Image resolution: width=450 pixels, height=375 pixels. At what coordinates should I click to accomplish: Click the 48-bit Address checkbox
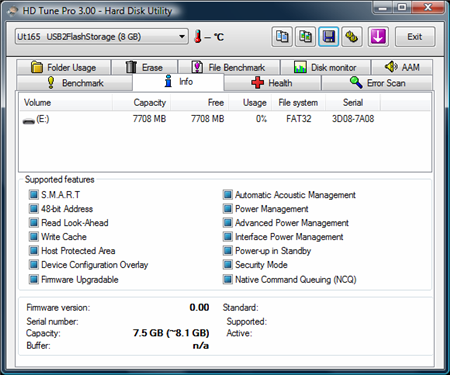(34, 209)
